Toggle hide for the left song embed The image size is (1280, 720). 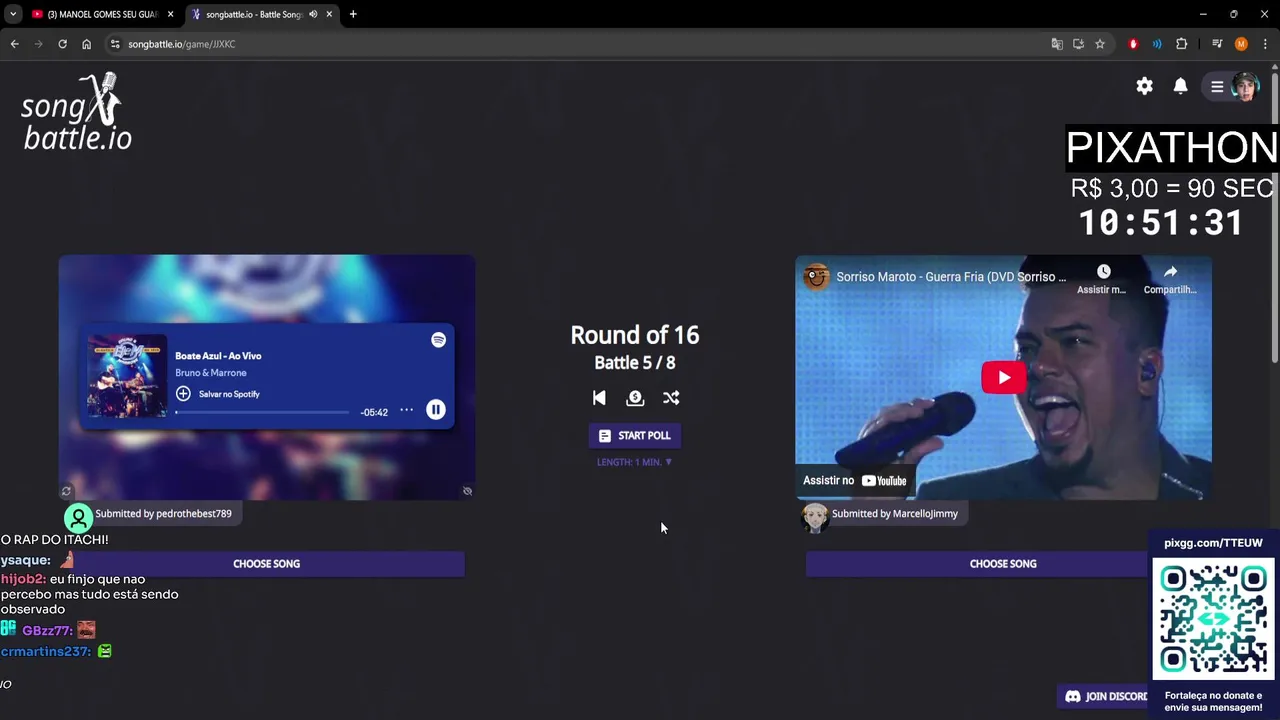(467, 491)
